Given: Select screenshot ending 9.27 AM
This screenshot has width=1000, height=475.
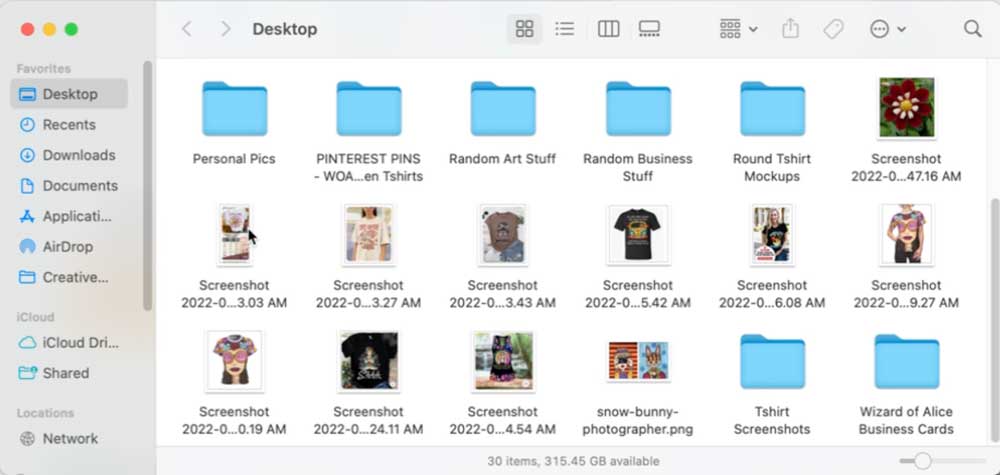Looking at the screenshot, I should click(x=906, y=234).
